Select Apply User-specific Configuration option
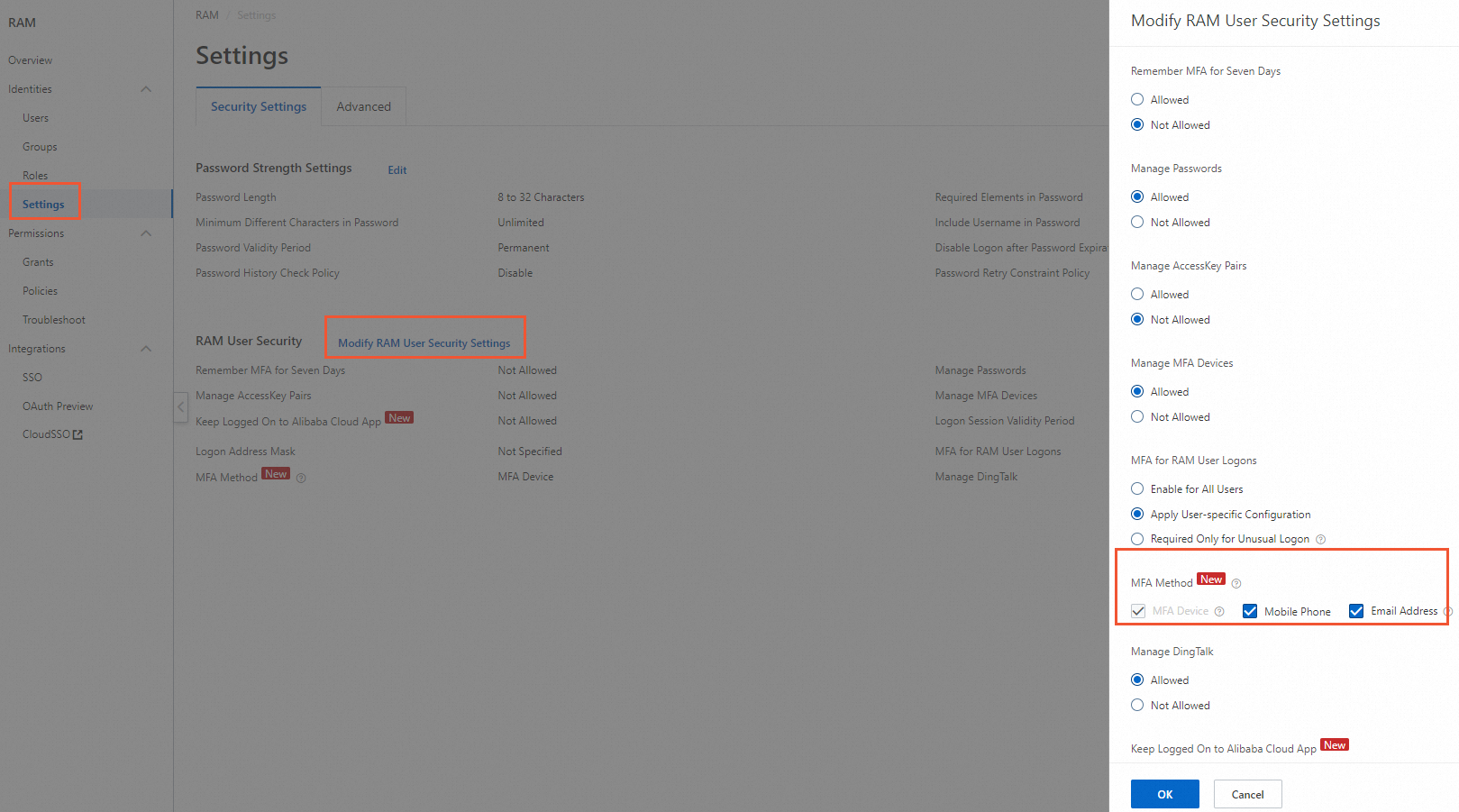 pyautogui.click(x=1137, y=514)
